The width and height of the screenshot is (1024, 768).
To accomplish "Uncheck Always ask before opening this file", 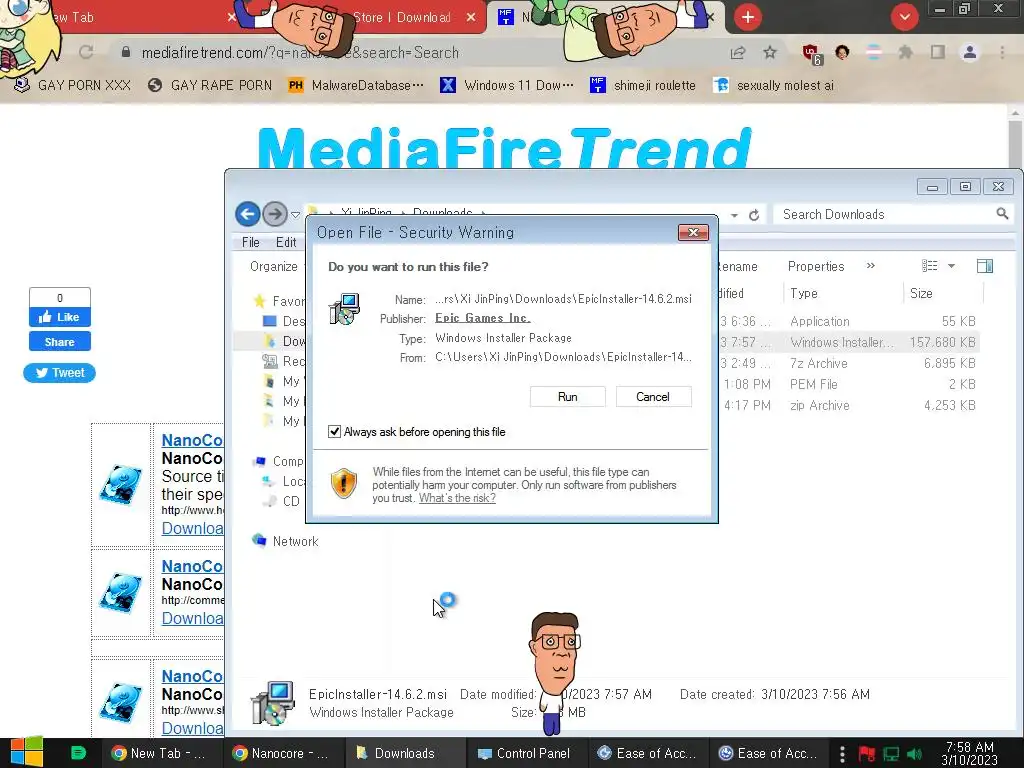I will click(334, 432).
